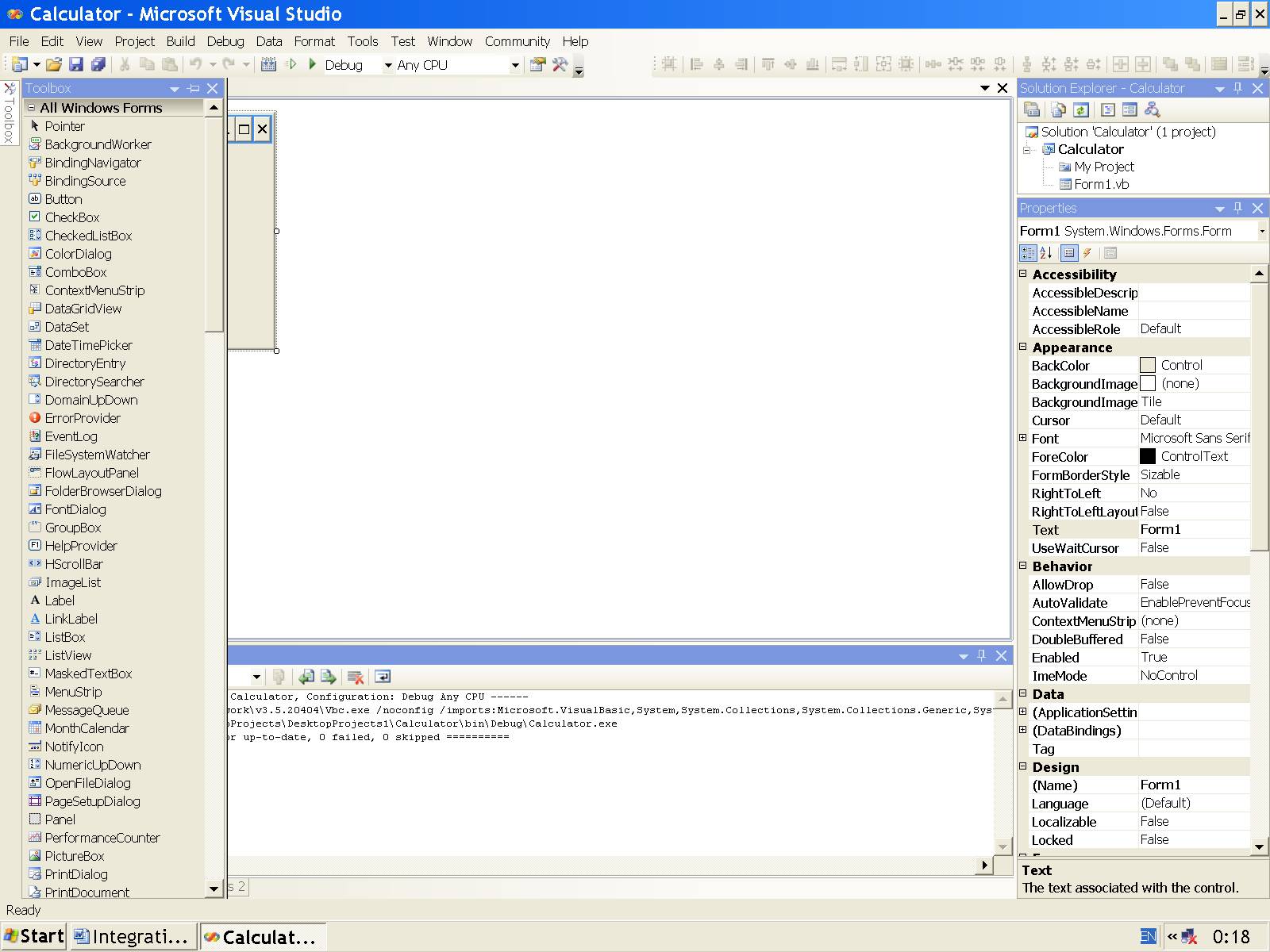Click the Calculat... taskbar button
Image resolution: width=1270 pixels, height=952 pixels.
(263, 937)
